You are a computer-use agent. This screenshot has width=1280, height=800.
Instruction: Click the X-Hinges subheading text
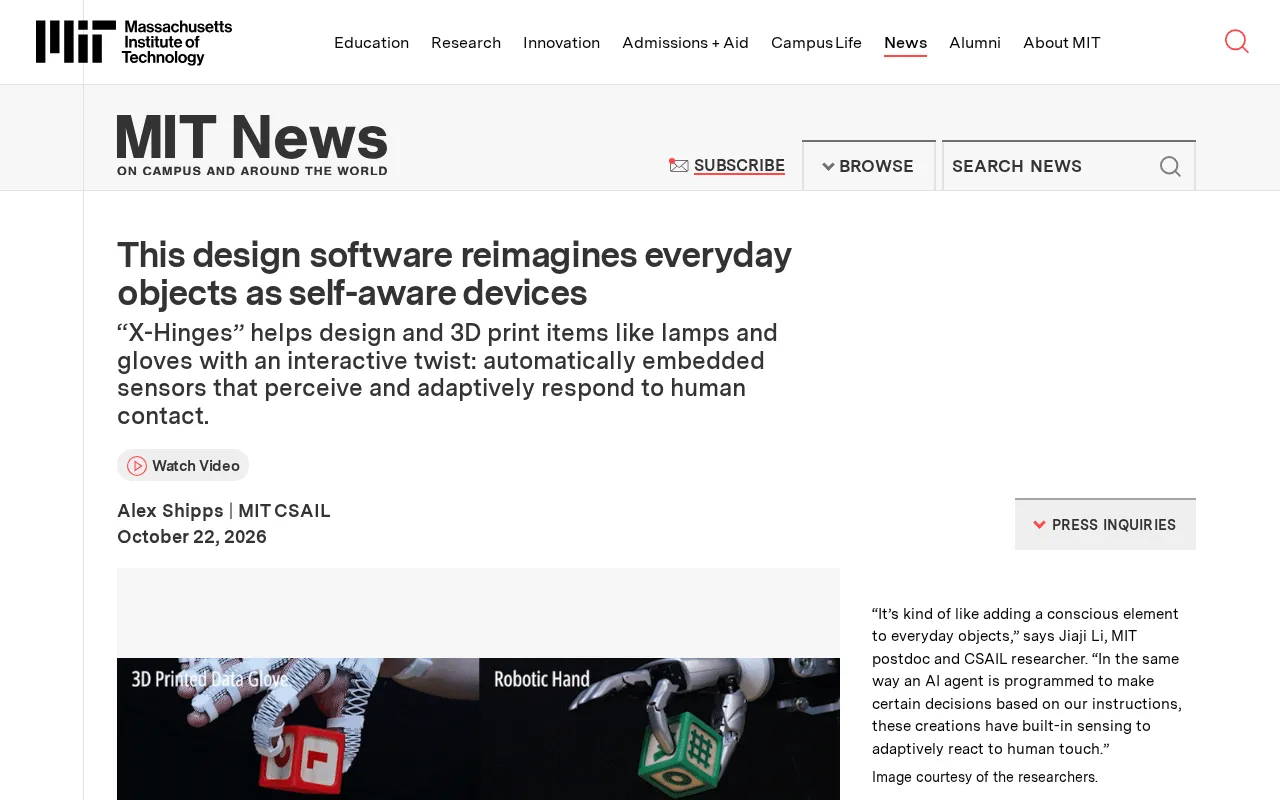pos(447,374)
